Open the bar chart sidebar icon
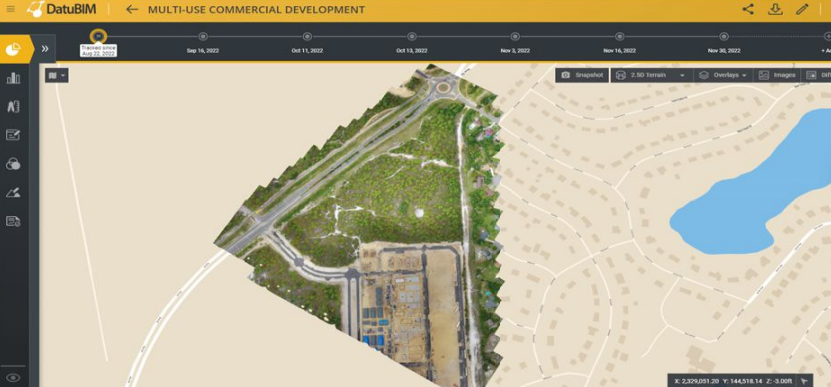Screen dimensions: 831x387 (x=13, y=78)
